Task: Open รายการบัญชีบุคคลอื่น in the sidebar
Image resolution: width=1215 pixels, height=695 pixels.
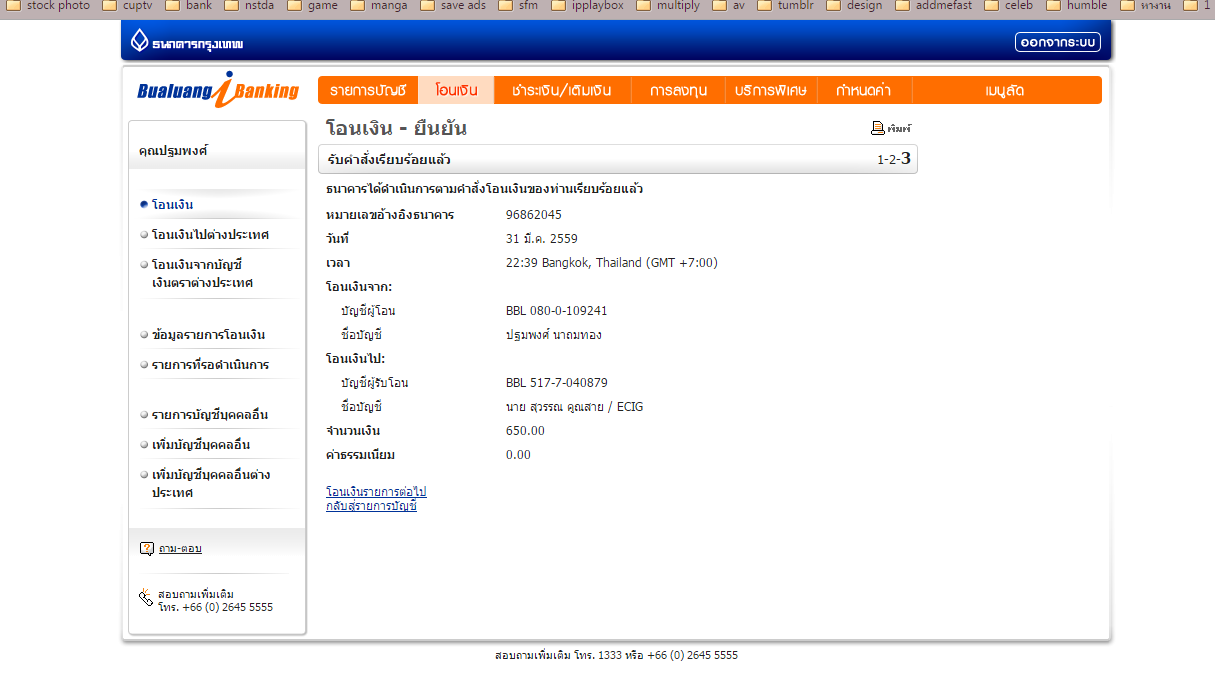Action: [x=210, y=415]
